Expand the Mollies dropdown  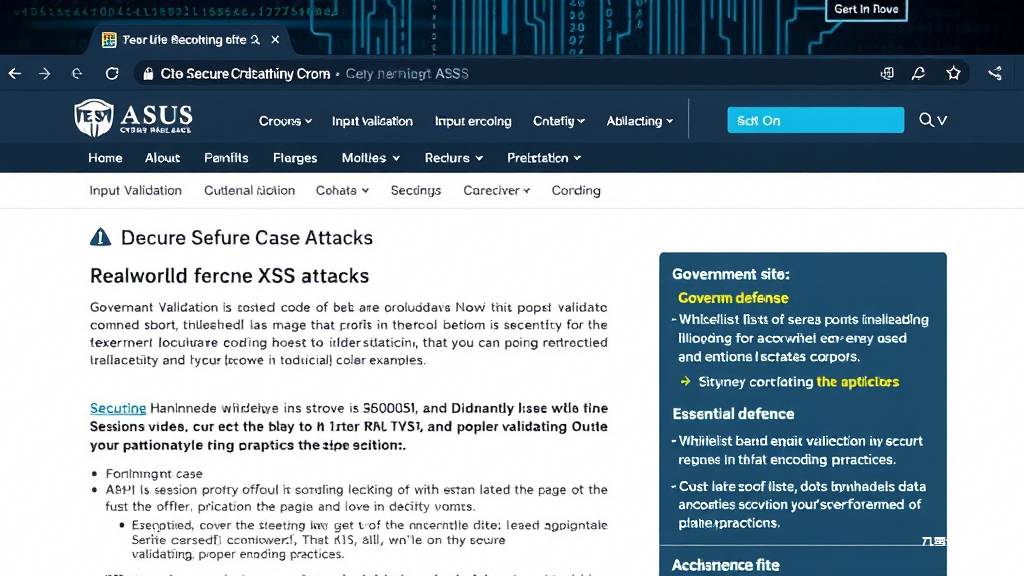[370, 158]
